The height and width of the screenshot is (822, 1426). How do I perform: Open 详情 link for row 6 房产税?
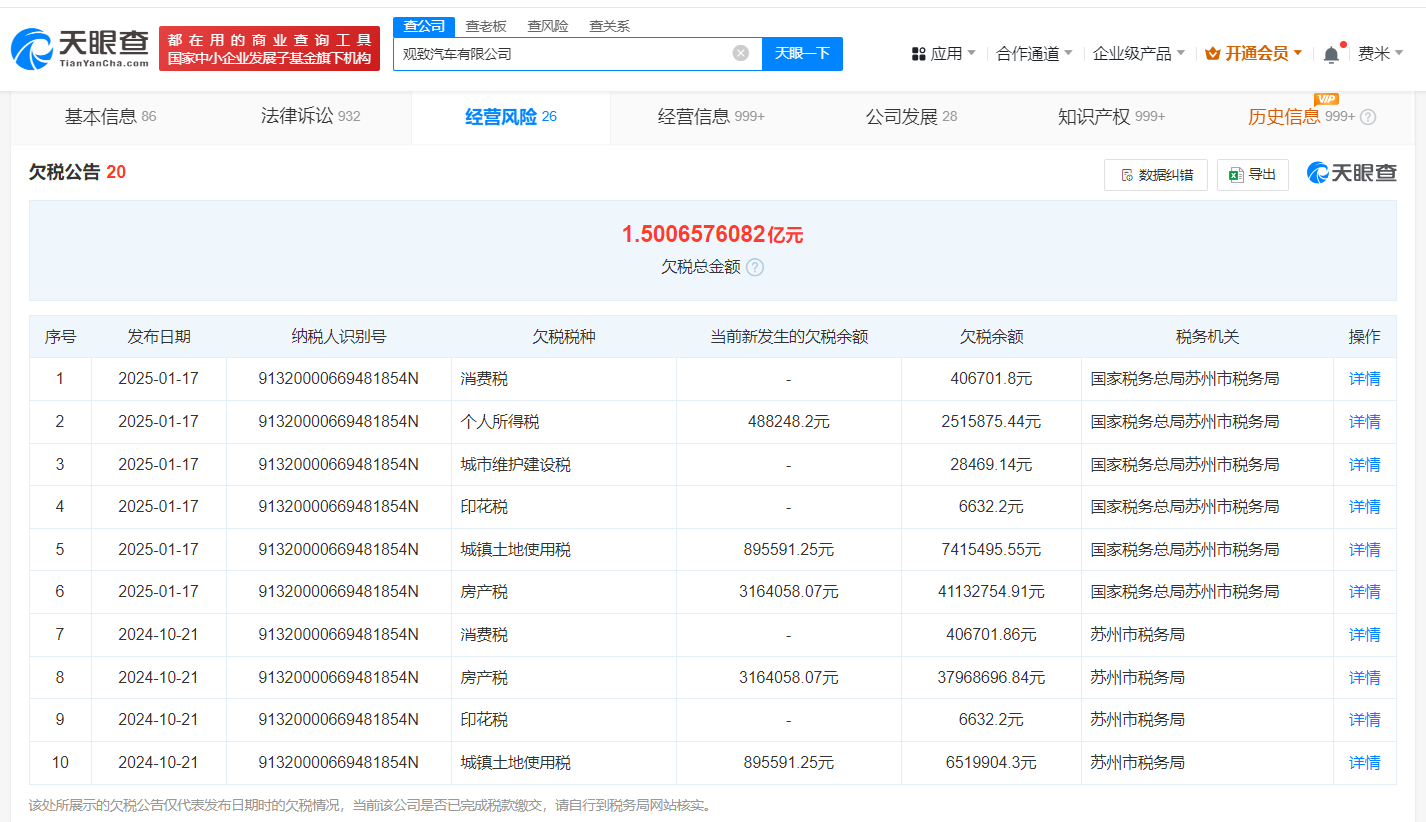pyautogui.click(x=1364, y=591)
